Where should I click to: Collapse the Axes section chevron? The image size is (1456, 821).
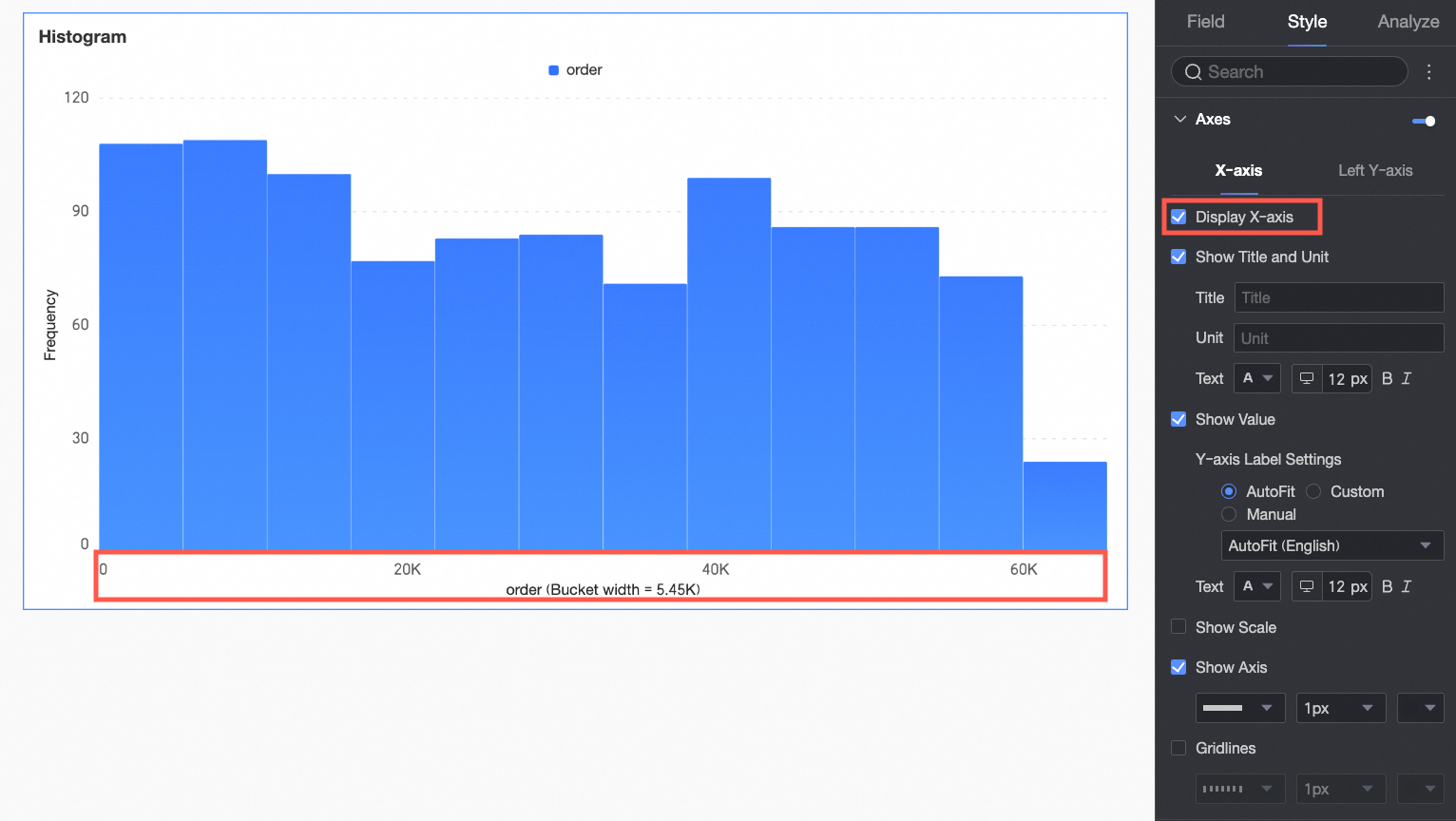(1180, 119)
